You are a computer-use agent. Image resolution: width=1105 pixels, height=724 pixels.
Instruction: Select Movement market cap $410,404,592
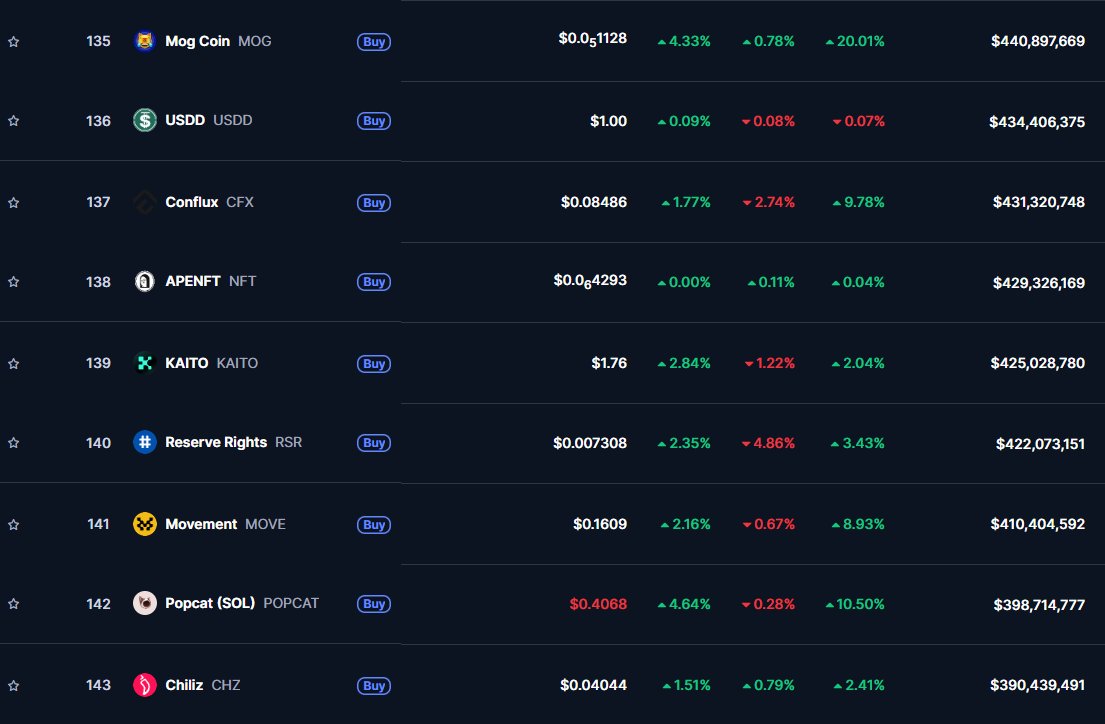click(x=1037, y=524)
